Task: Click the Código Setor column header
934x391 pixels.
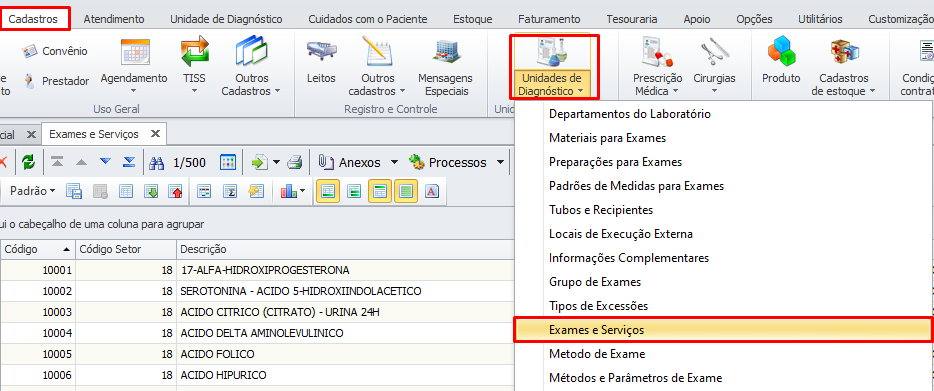Action: (126, 249)
